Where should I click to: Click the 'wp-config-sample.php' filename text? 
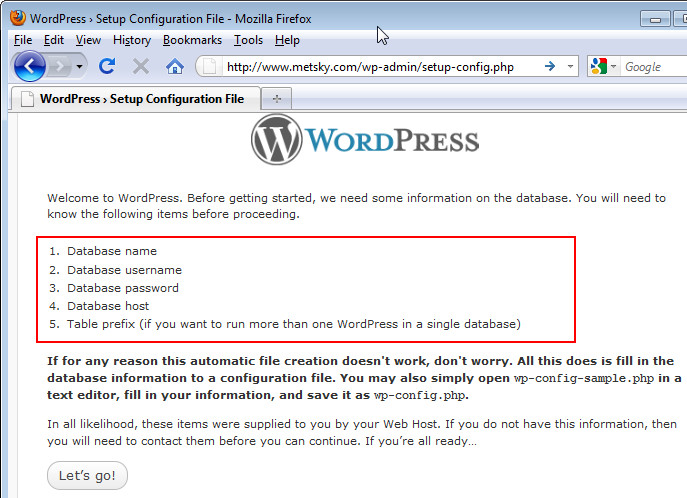tap(583, 378)
